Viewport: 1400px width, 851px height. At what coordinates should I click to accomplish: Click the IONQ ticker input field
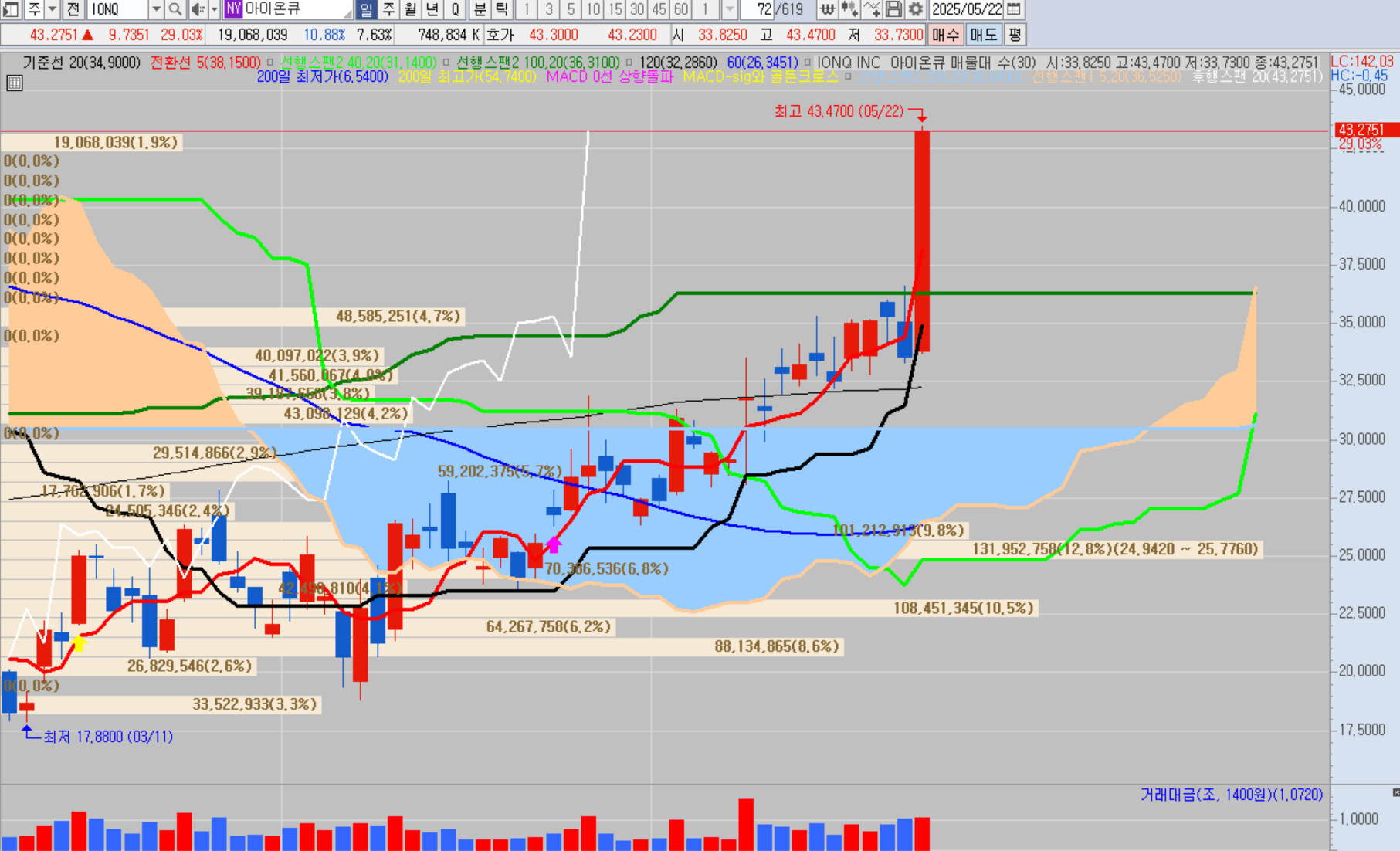[x=117, y=9]
